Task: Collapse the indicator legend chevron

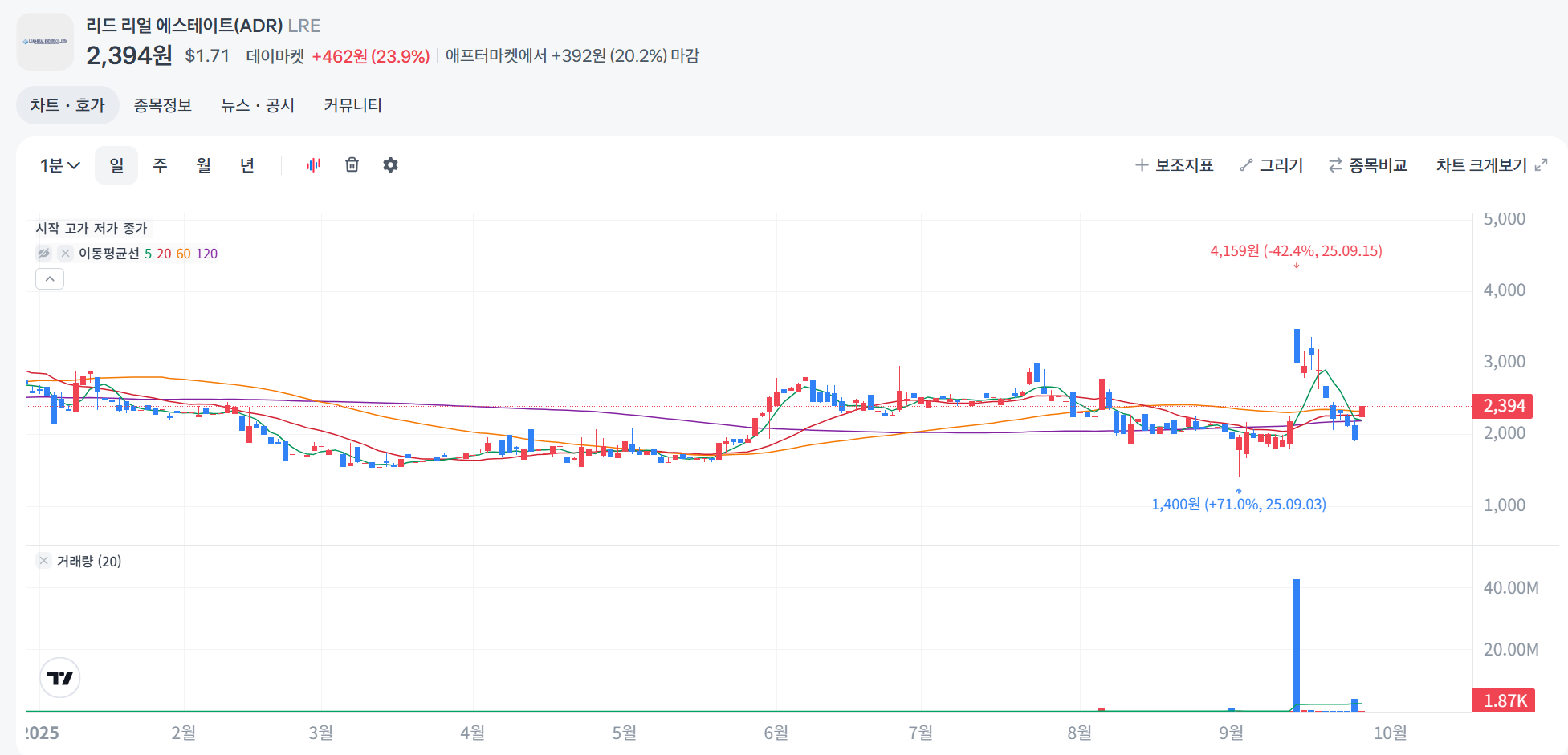Action: point(50,278)
